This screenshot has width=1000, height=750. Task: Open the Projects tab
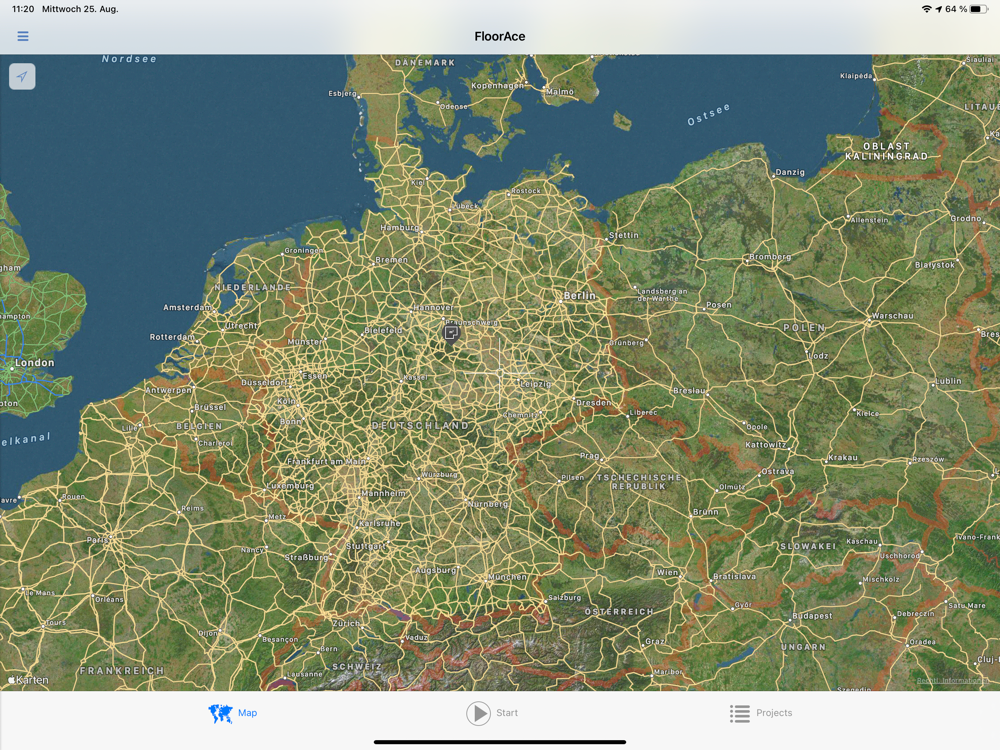pyautogui.click(x=761, y=713)
